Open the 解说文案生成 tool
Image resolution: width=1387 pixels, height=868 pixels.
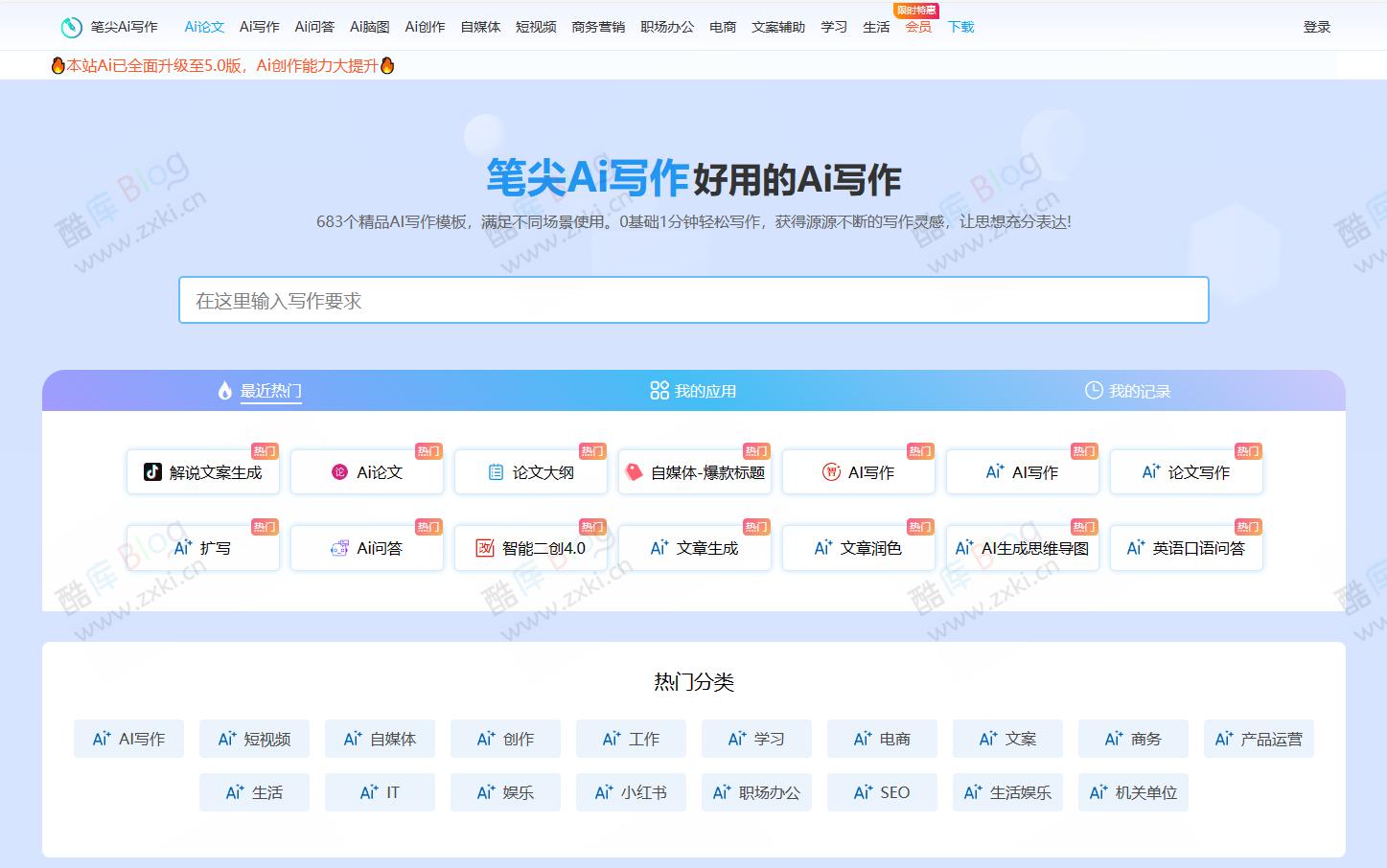click(x=202, y=471)
